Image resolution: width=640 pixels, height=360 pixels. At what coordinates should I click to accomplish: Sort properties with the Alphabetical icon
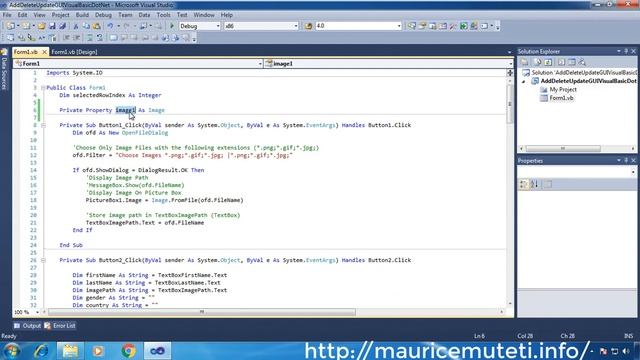(535, 184)
